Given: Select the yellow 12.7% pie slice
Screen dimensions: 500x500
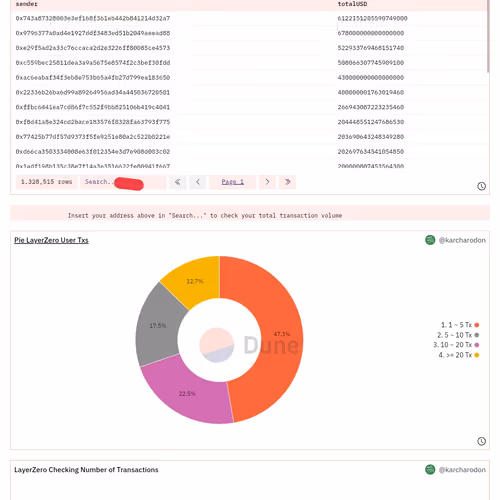Looking at the screenshot, I should [195, 281].
